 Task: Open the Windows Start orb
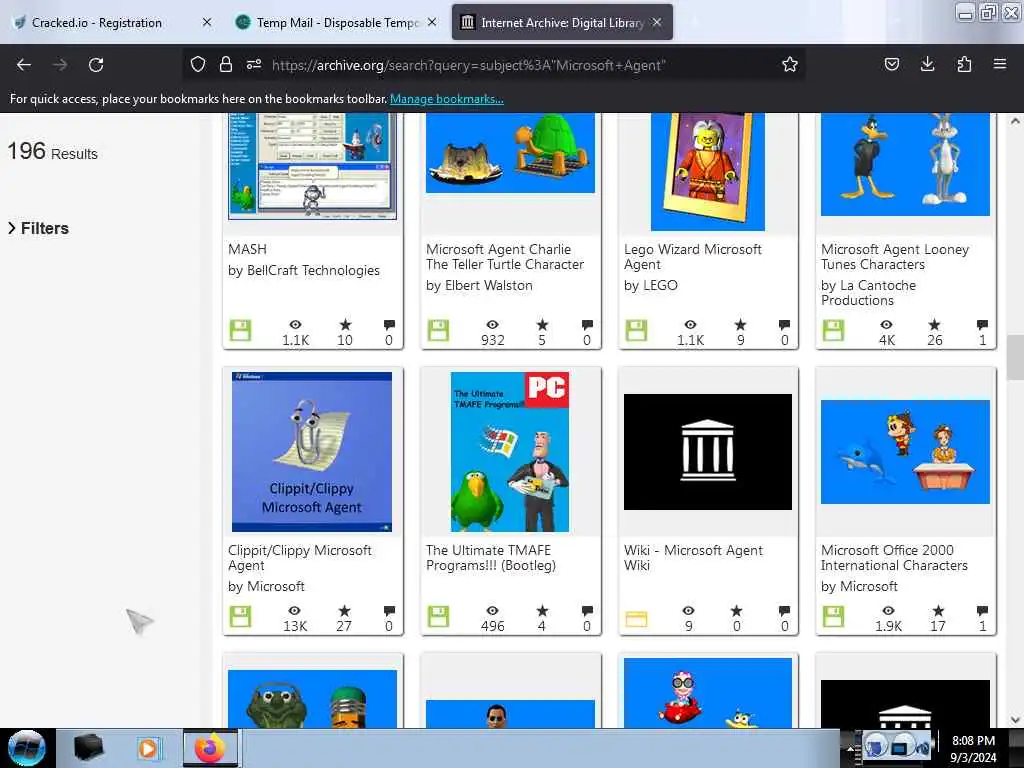pos(27,748)
